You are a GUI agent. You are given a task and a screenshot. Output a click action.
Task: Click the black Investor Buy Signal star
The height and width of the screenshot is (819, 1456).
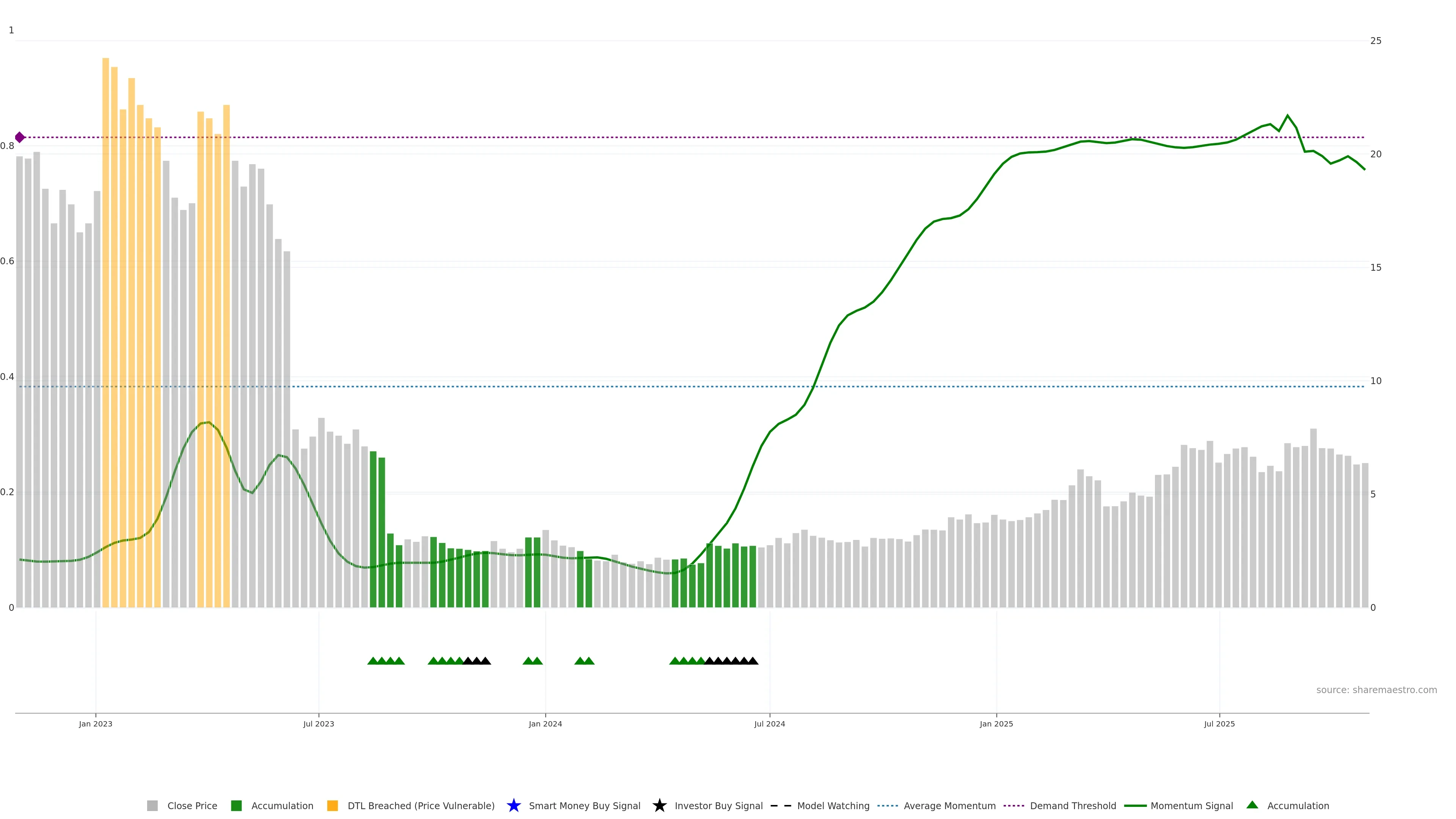[x=659, y=805]
